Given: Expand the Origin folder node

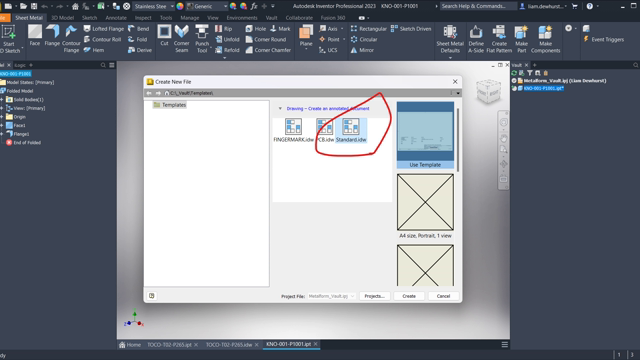Looking at the screenshot, I should [x=2, y=117].
